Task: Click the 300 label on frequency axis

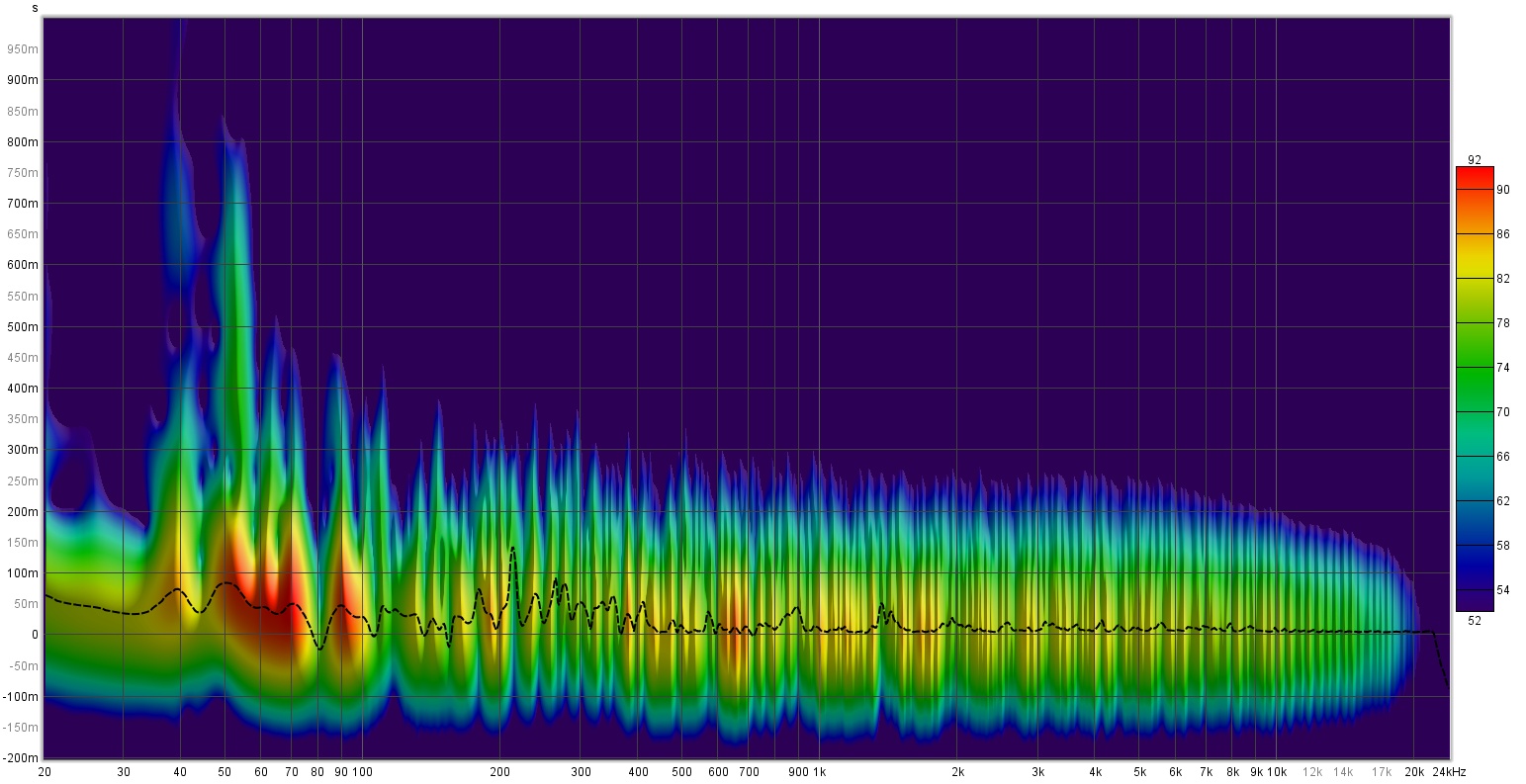Action: (581, 771)
